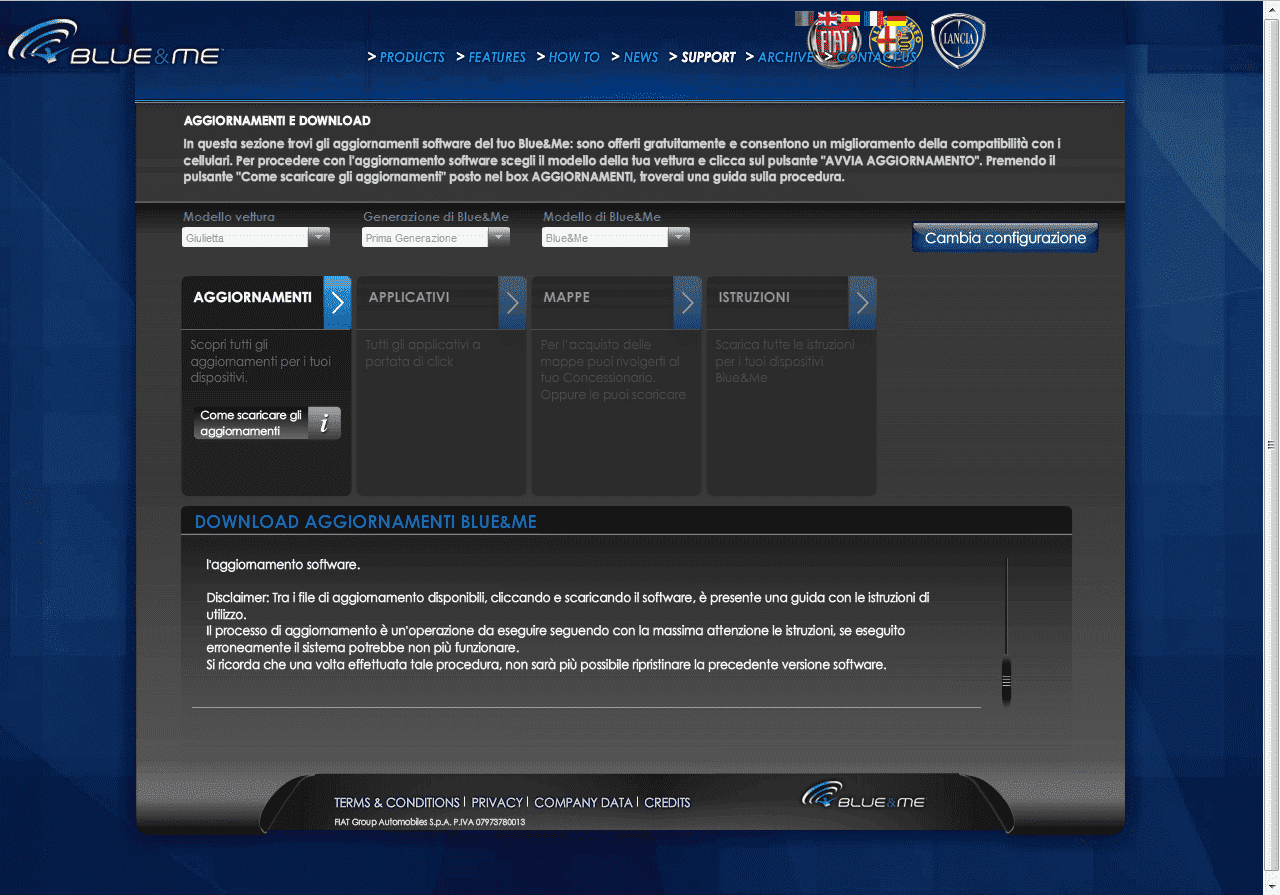Click the FIAT Group Automobiles S.p.A. footer text
Image resolution: width=1280 pixels, height=895 pixels.
(x=429, y=822)
